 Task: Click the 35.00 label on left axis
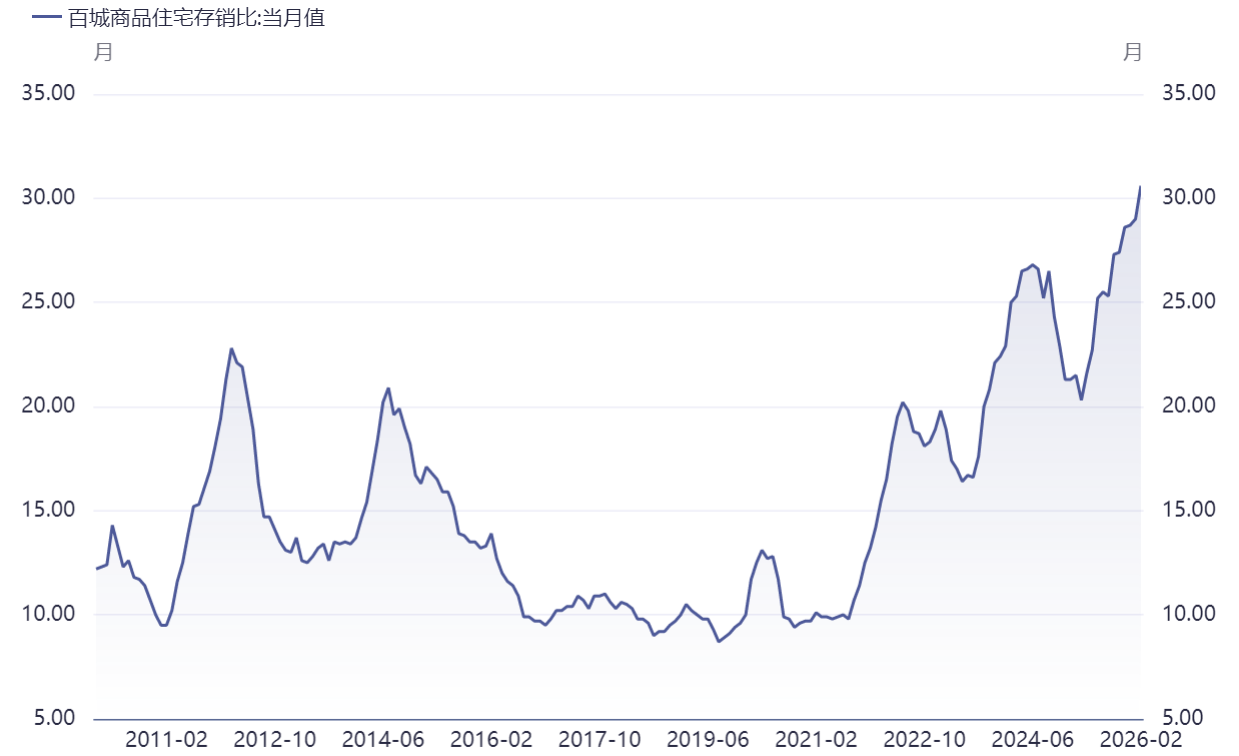[x=49, y=93]
